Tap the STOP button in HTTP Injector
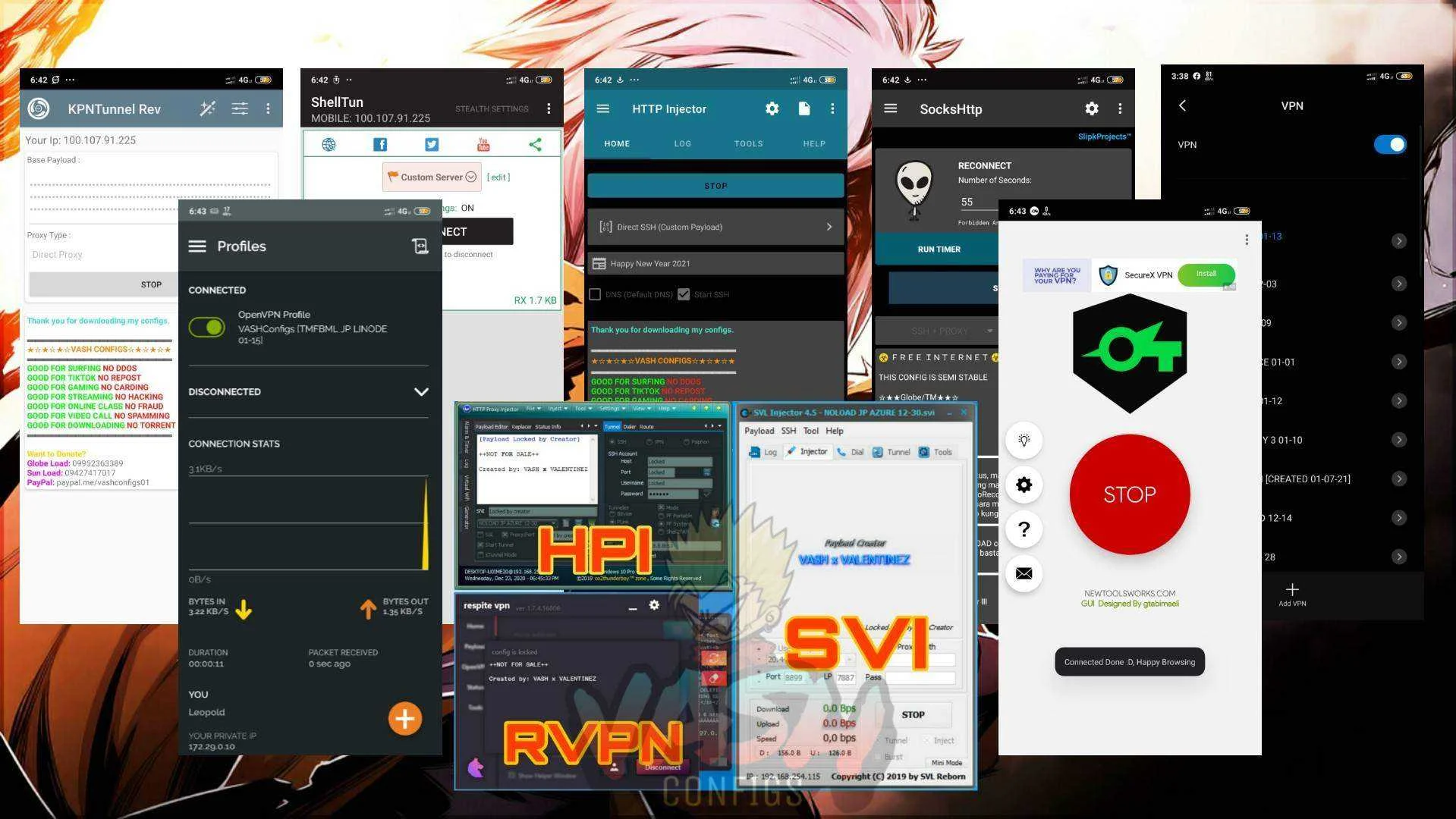The width and height of the screenshot is (1456, 819). coord(715,186)
